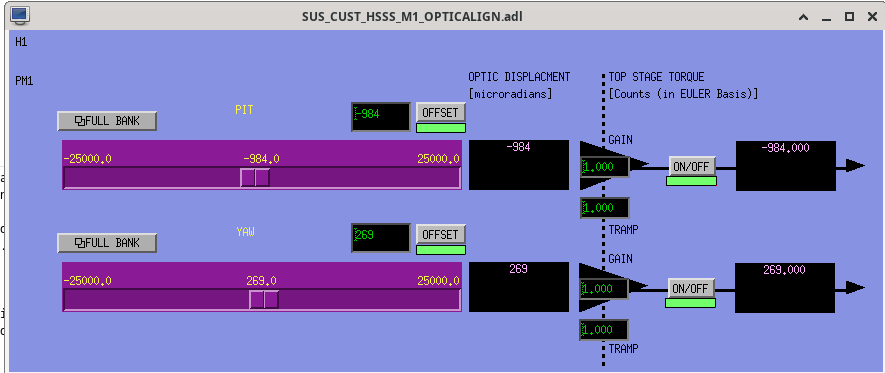Screen dimensions: 885x373
Task: Click the PIT output arrow icon
Action: pyautogui.click(x=854, y=165)
